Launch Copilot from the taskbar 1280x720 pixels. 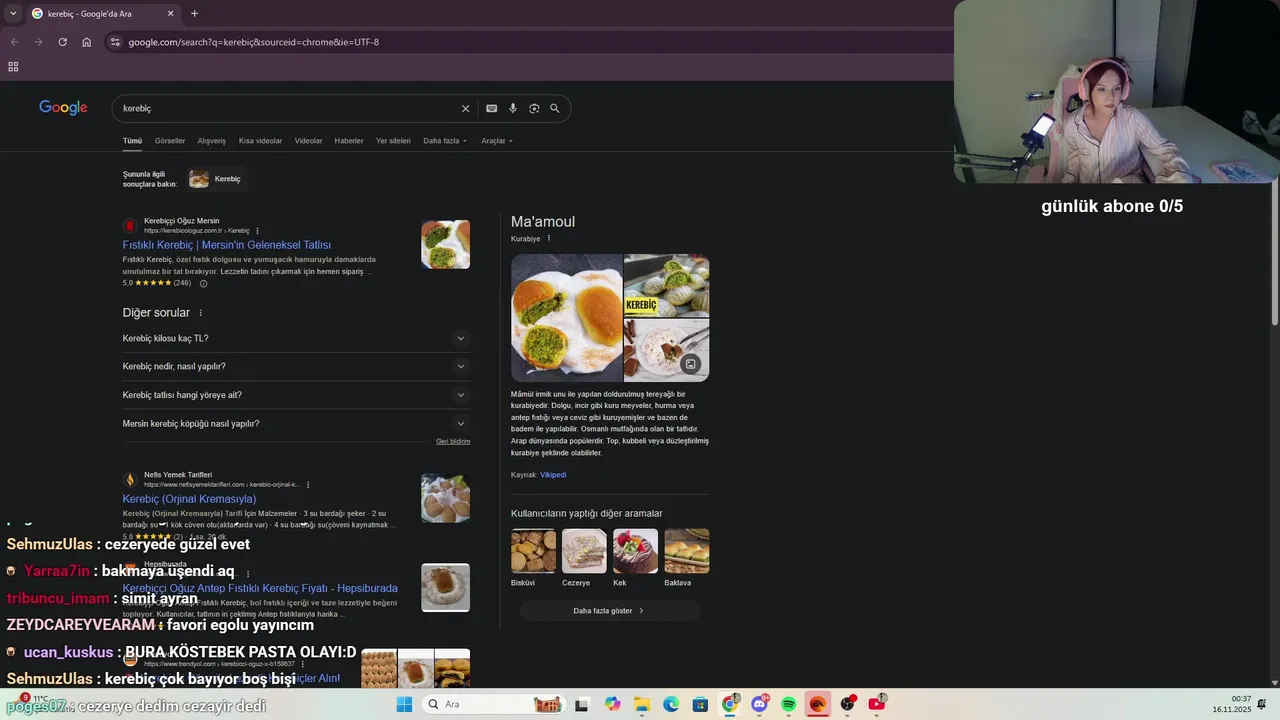pyautogui.click(x=612, y=704)
